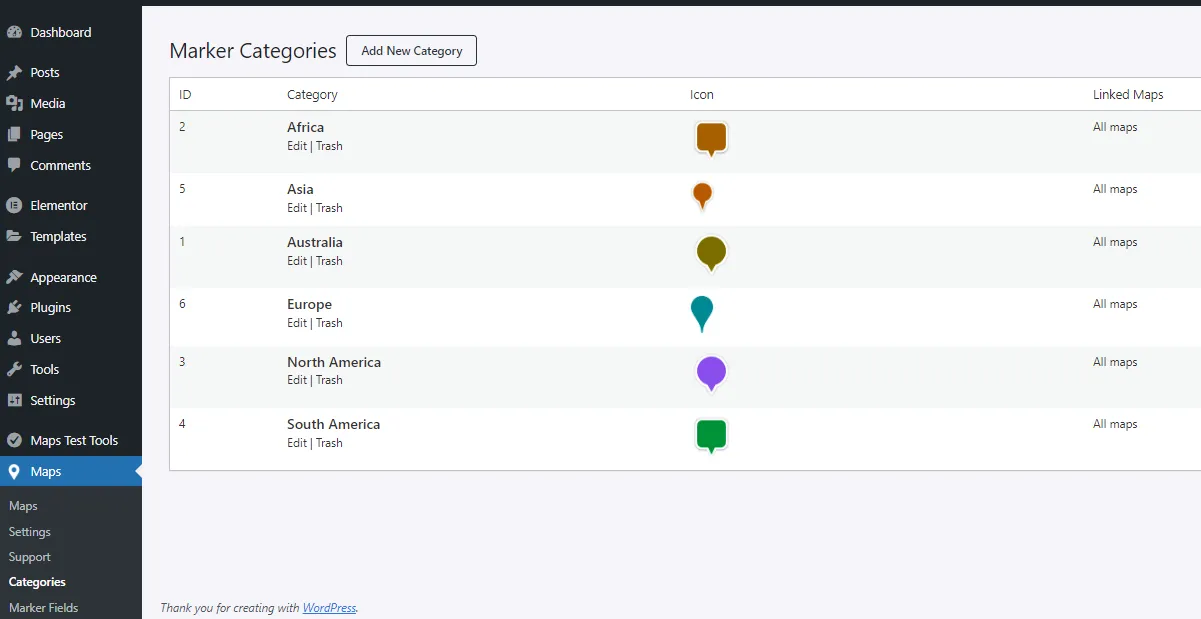Click the brown Africa marker icon
Screen dimensions: 1201x619
[711, 139]
